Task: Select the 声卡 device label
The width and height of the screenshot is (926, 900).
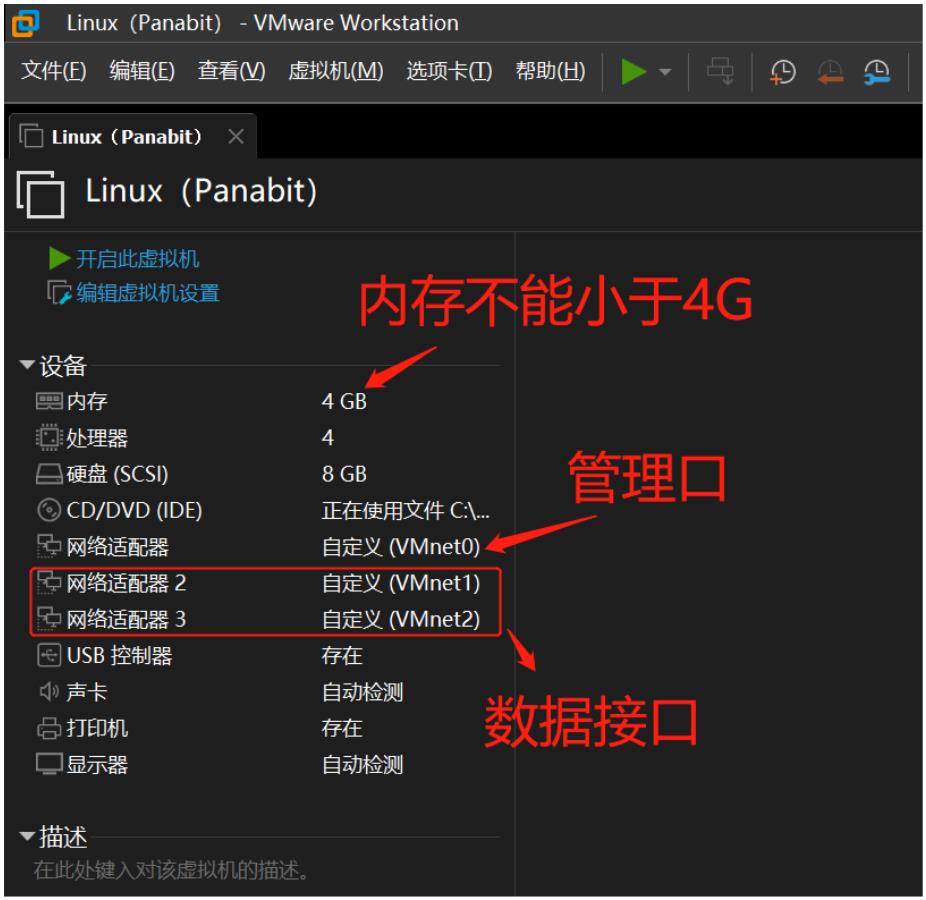Action: [x=87, y=692]
